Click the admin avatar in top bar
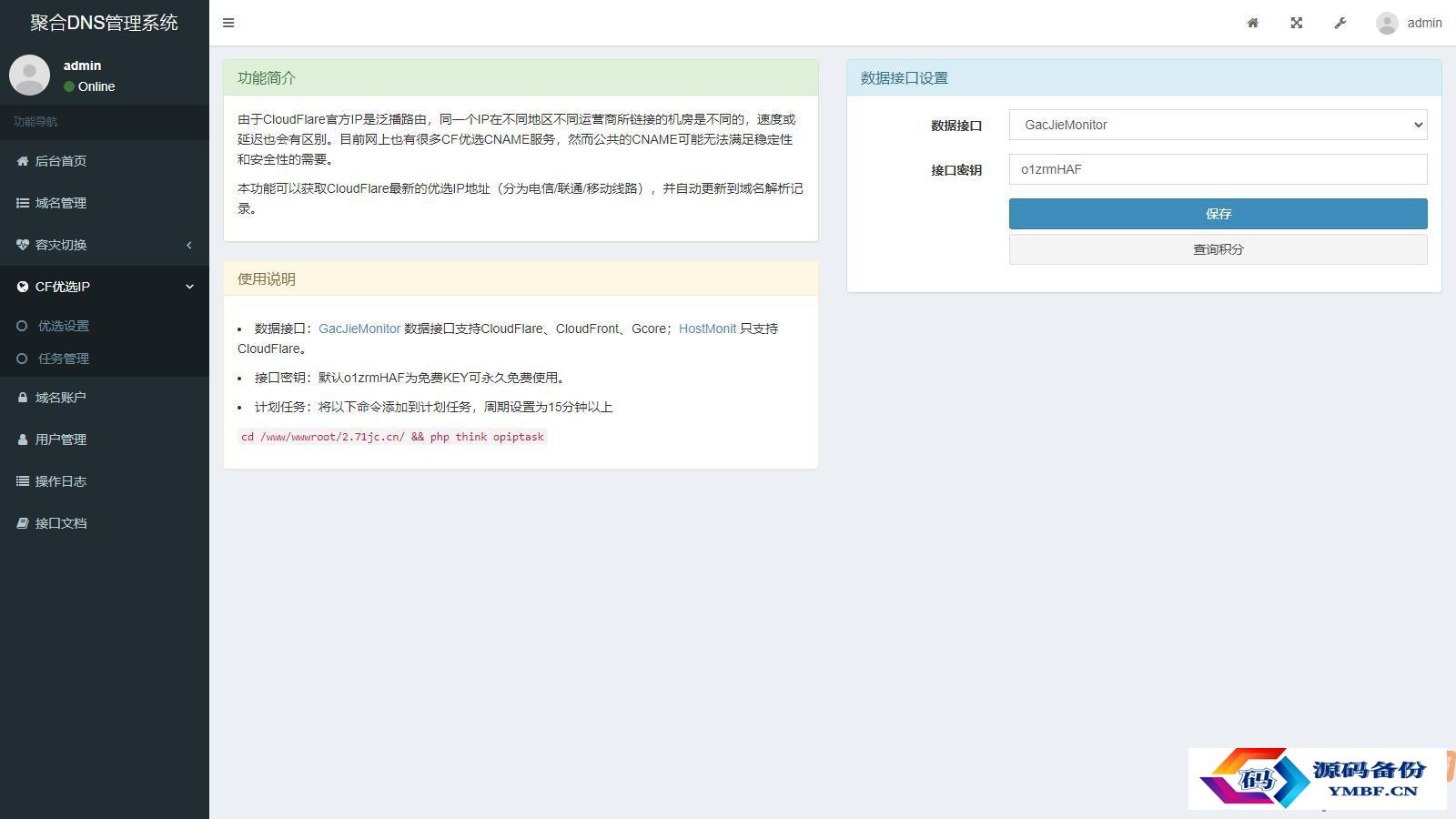Image resolution: width=1456 pixels, height=819 pixels. click(1387, 23)
